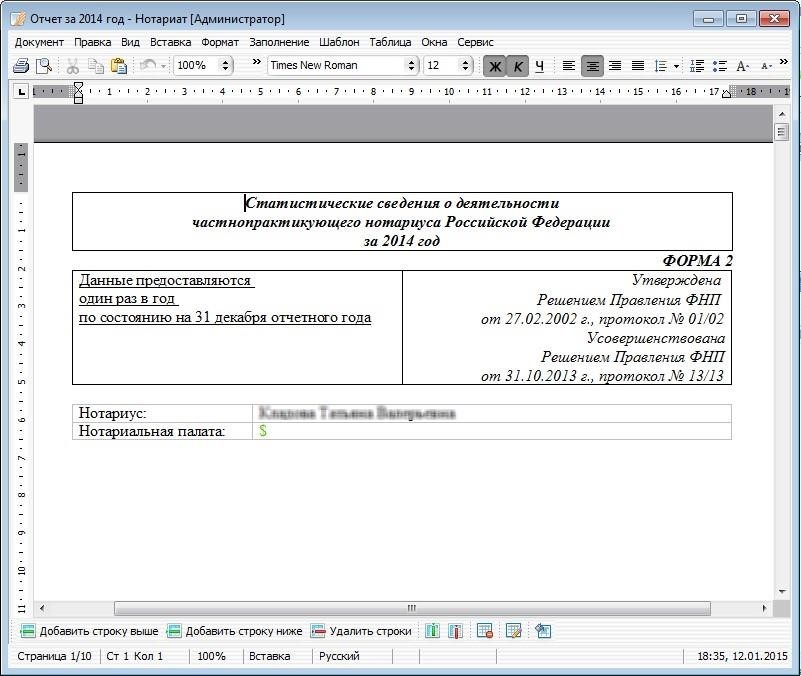This screenshot has width=801, height=676.
Task: Click horizontal scrollbar left arrow
Action: pyautogui.click(x=42, y=608)
